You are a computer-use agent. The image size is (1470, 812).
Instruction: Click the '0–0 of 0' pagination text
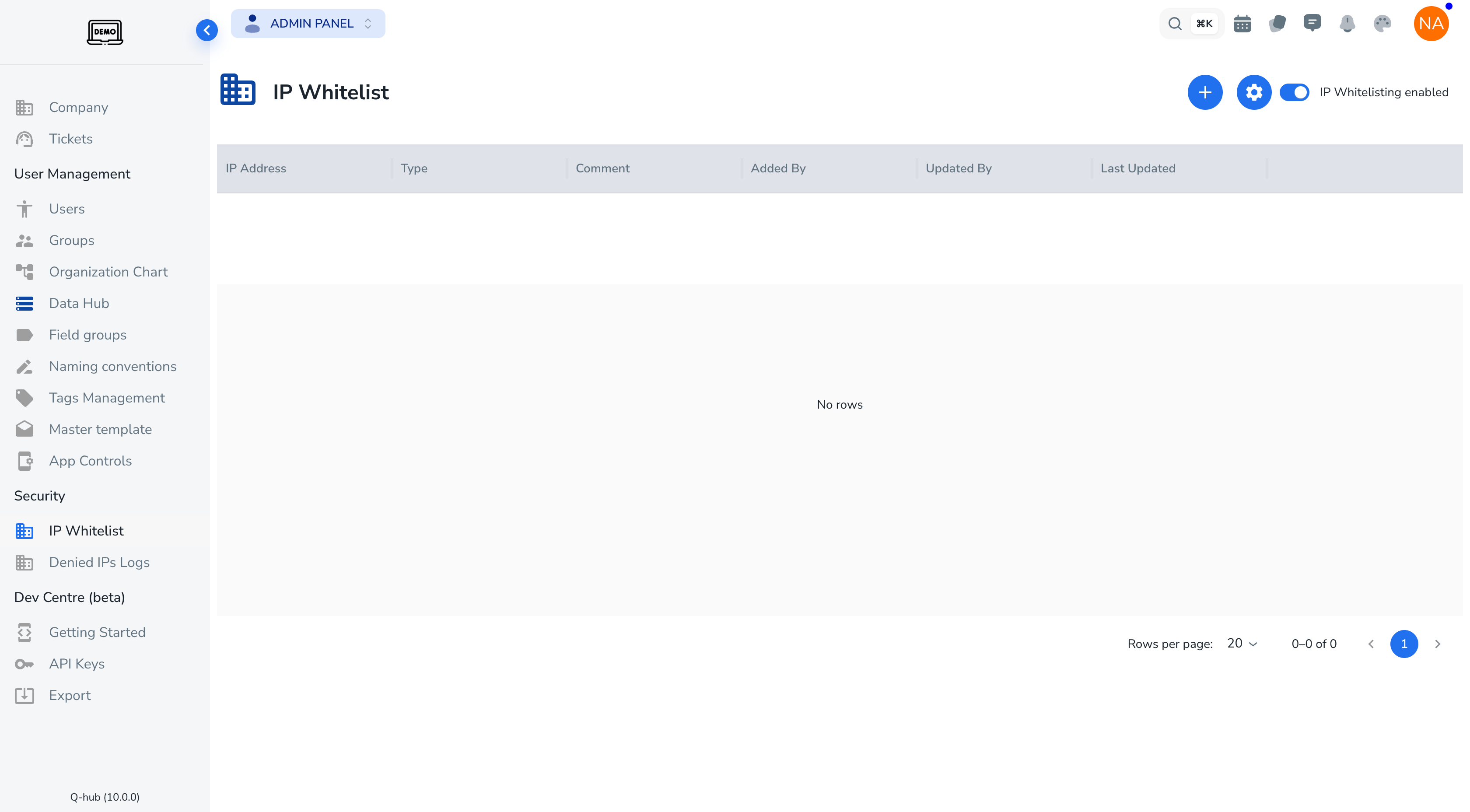click(1314, 644)
